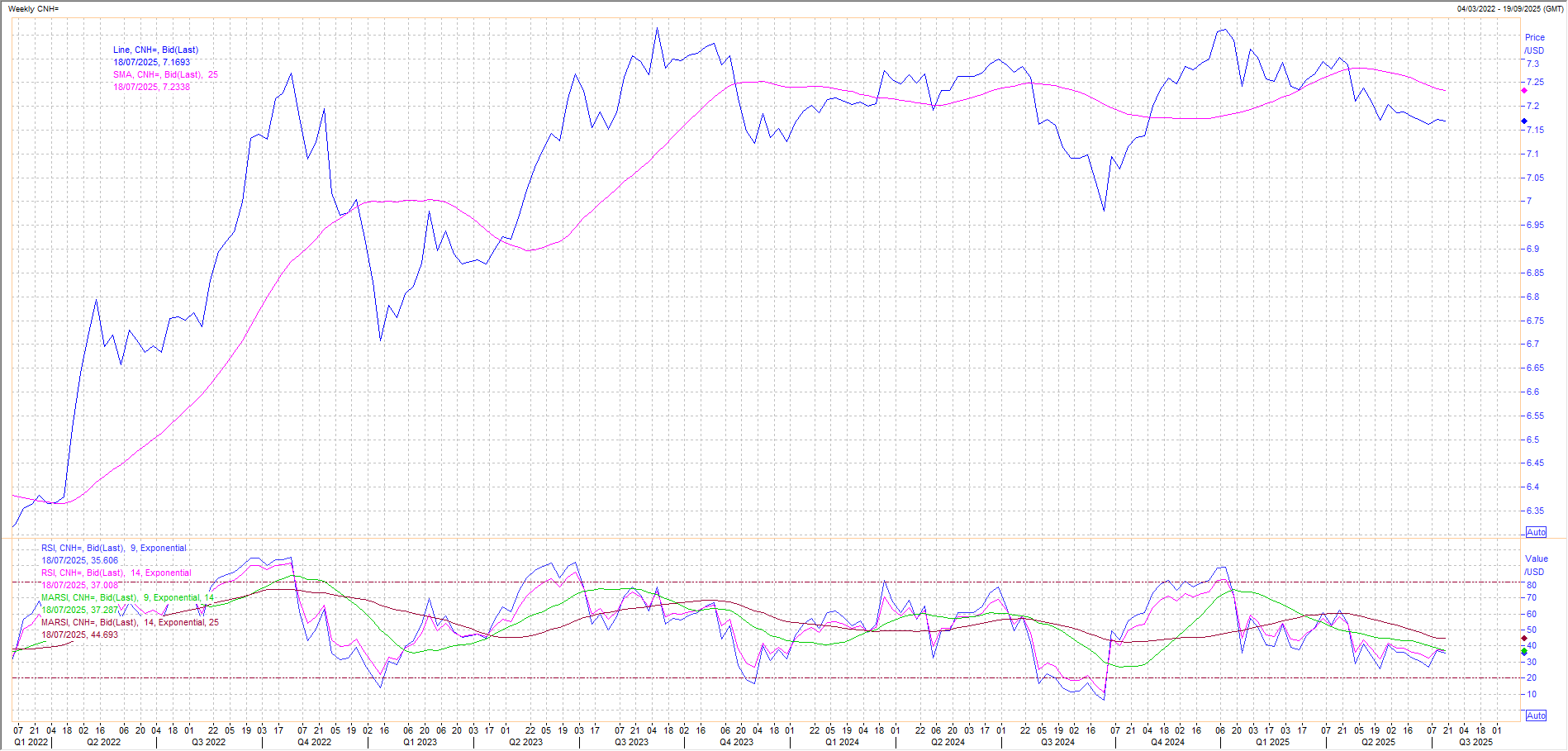Click the green MARSI diamond on value axis
1568x751 pixels.
coord(1524,652)
